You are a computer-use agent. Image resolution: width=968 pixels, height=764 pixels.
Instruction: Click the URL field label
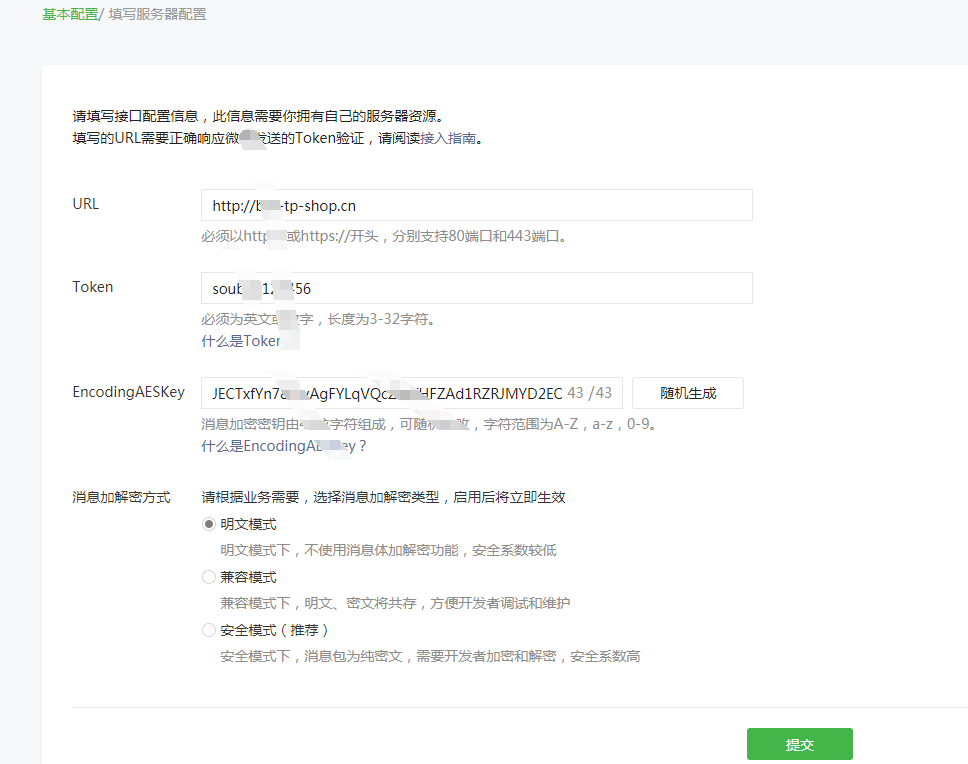click(86, 204)
